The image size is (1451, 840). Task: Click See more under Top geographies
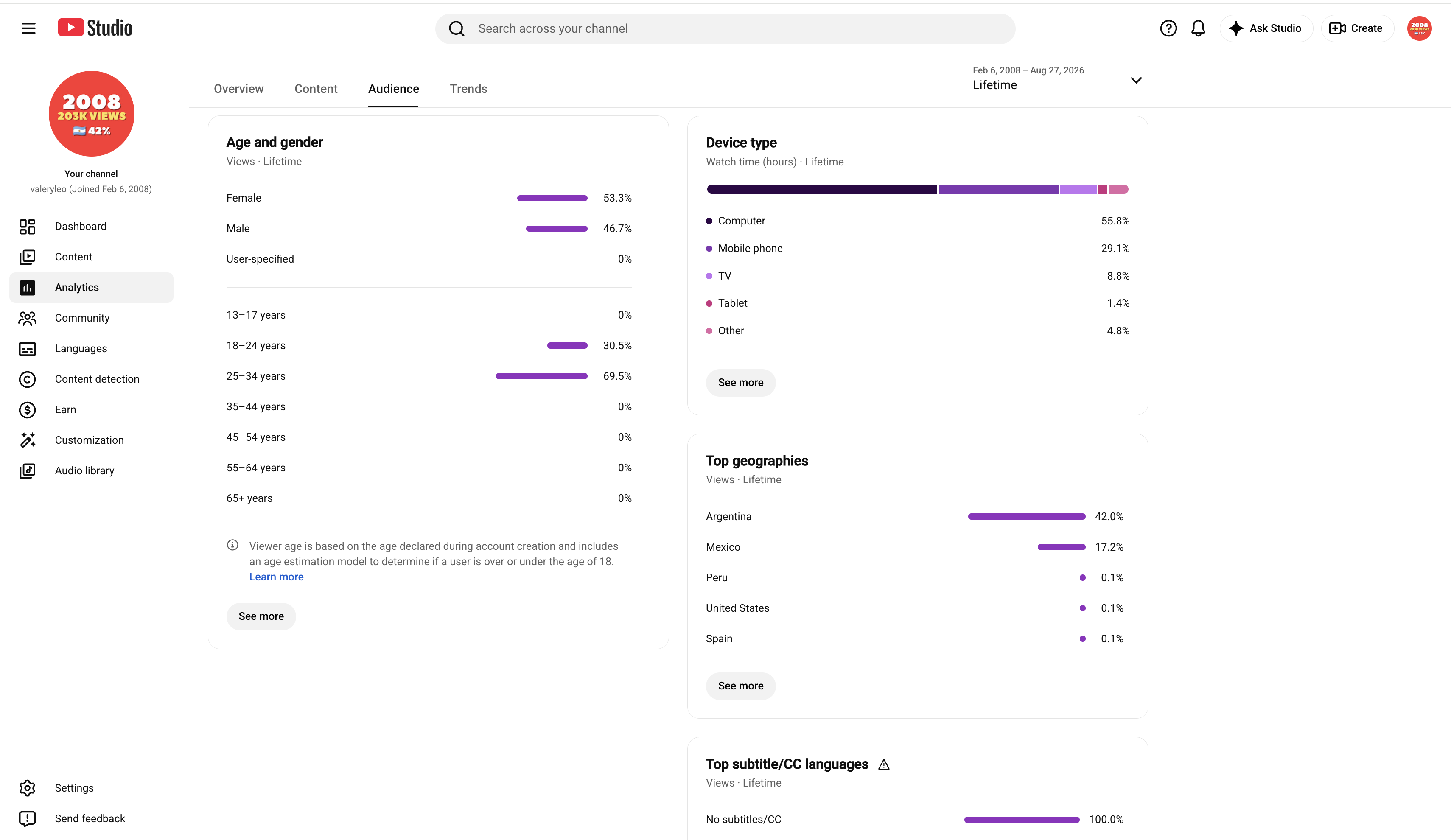[740, 686]
